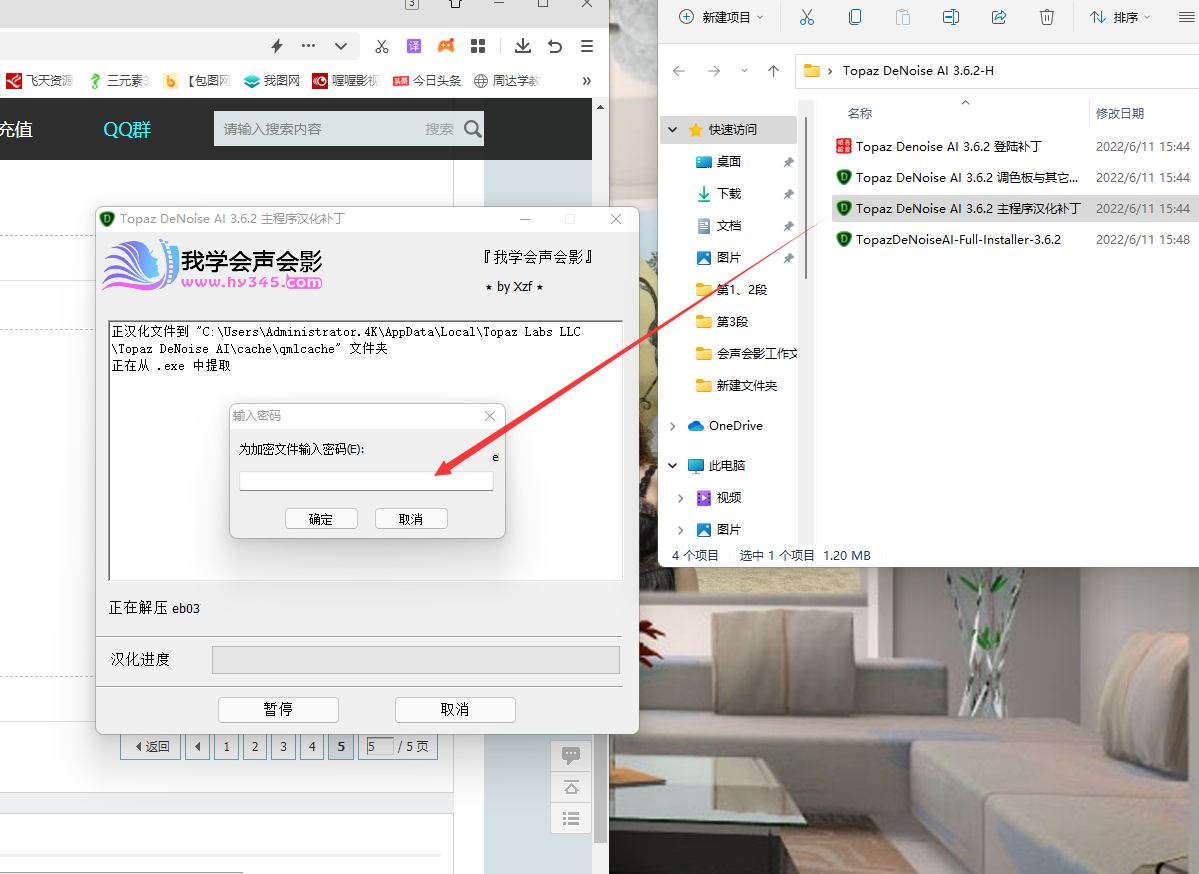
Task: Click the password input field in 输入密码 dialog
Action: pos(366,481)
